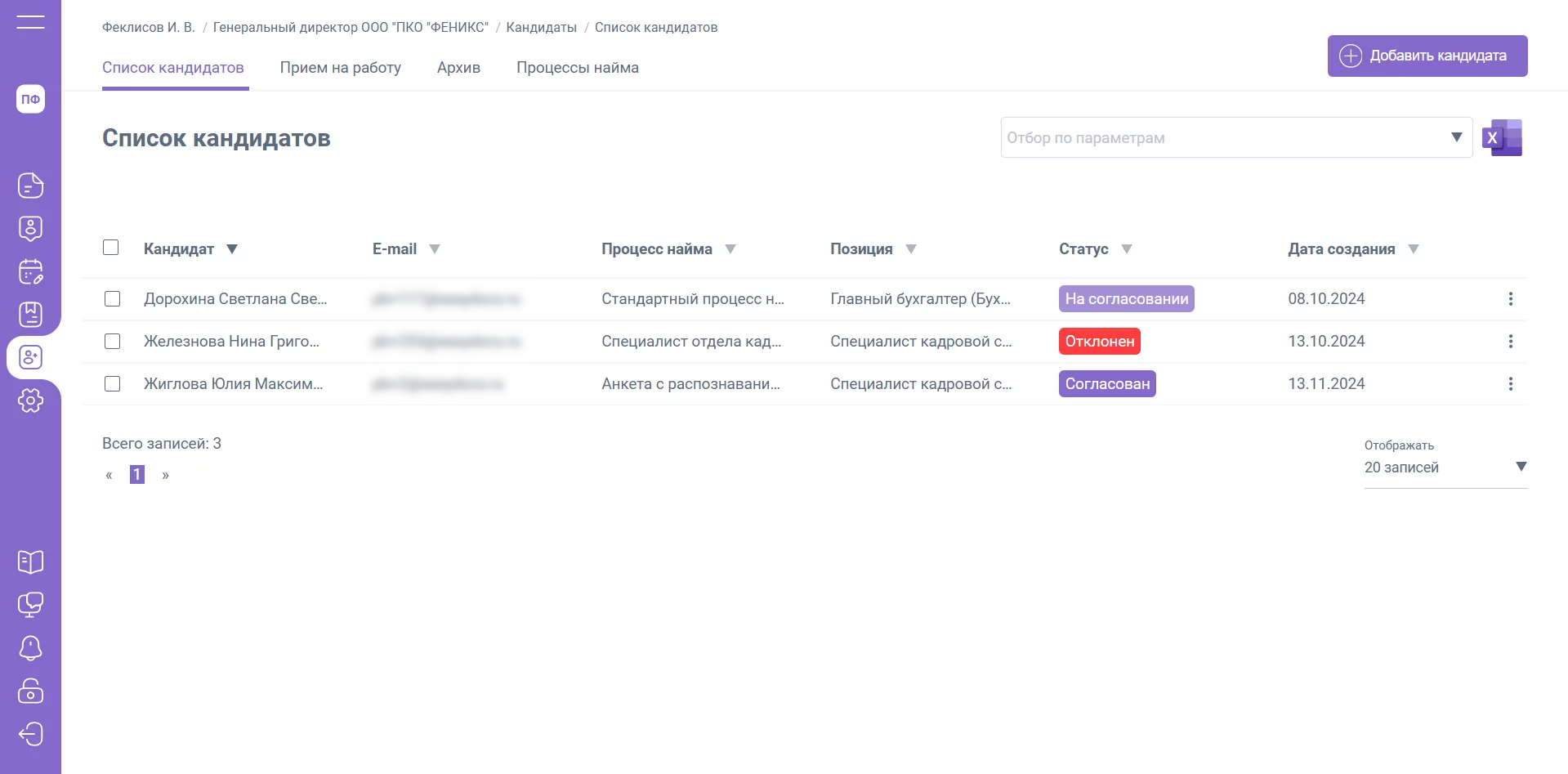
Task: Check the box for Дорохина Светлана
Action: coord(113,299)
